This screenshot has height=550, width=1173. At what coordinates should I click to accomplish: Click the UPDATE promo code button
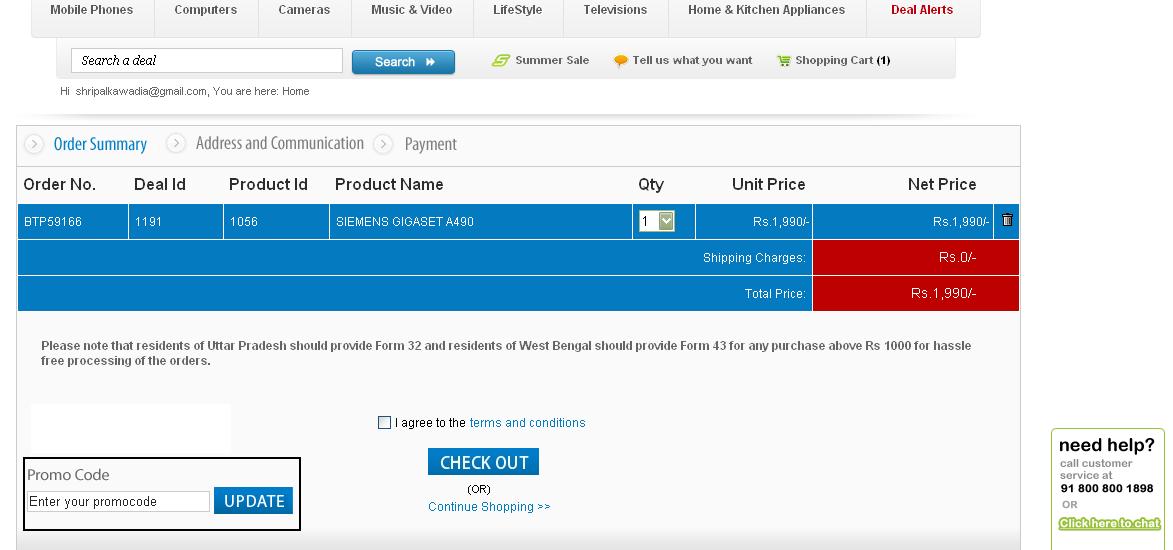[254, 501]
